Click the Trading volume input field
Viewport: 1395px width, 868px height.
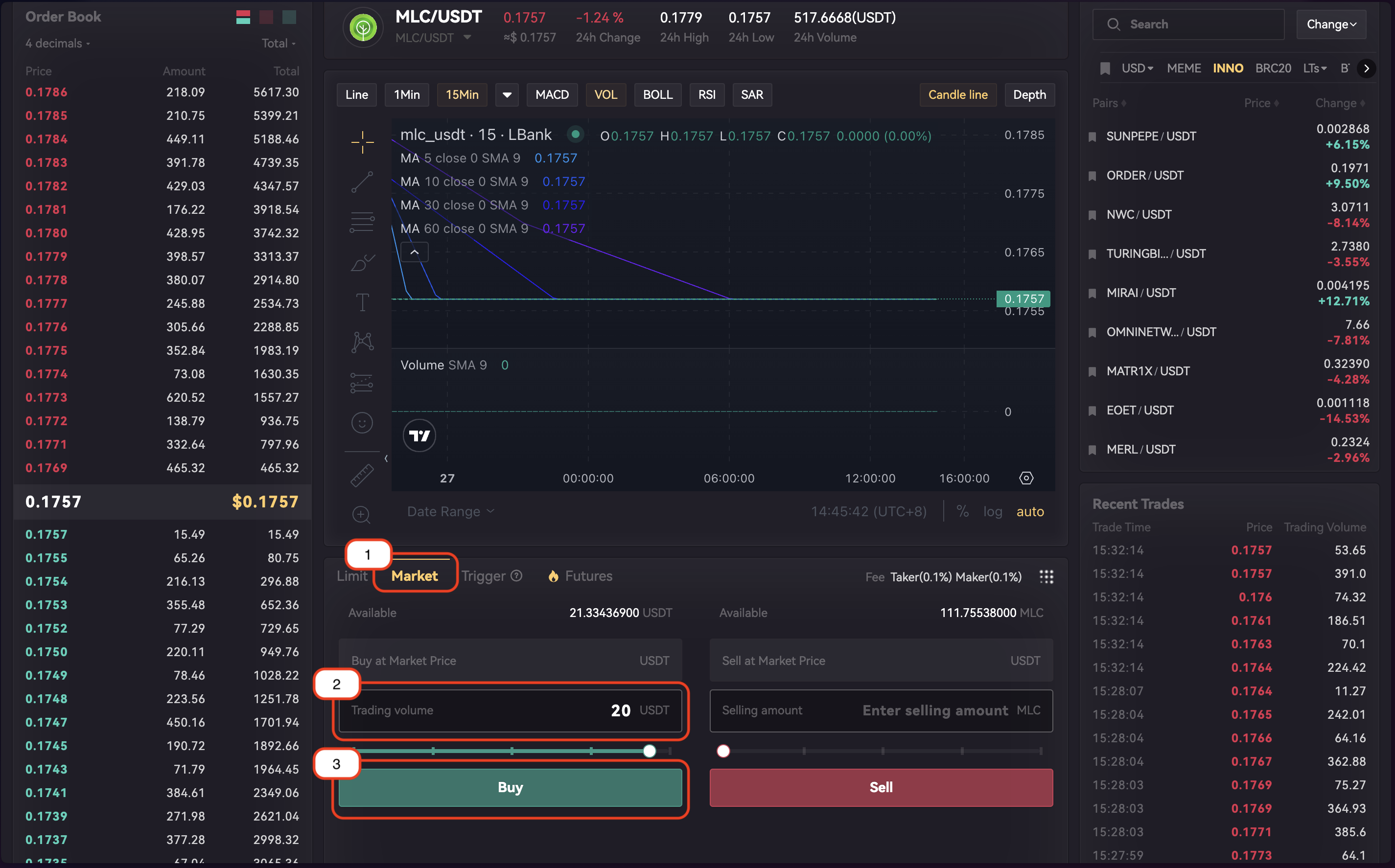pos(510,711)
